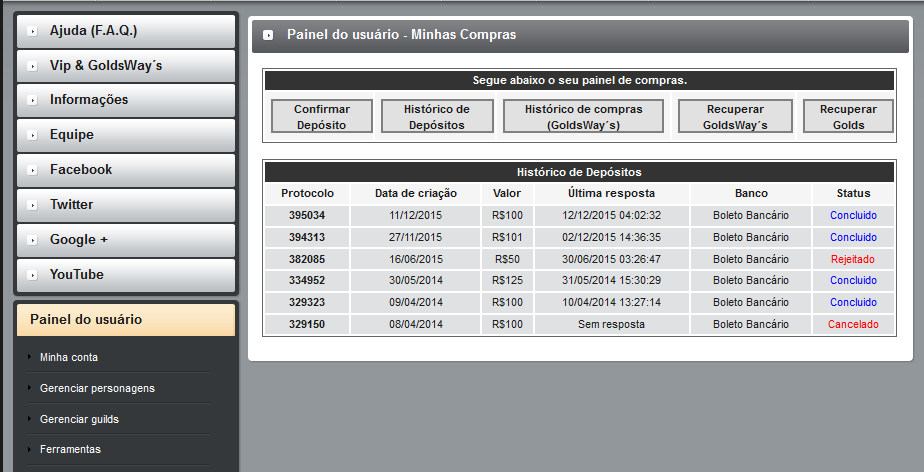Open the Gerenciar guilds link
The width and height of the screenshot is (924, 472).
coord(79,419)
